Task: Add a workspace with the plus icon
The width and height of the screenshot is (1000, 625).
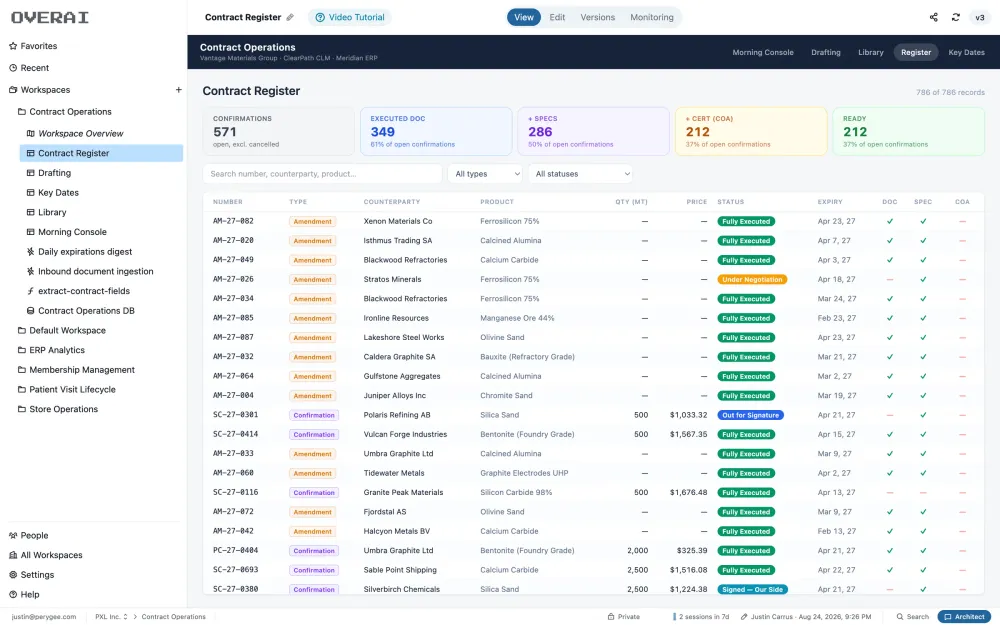Action: [179, 90]
